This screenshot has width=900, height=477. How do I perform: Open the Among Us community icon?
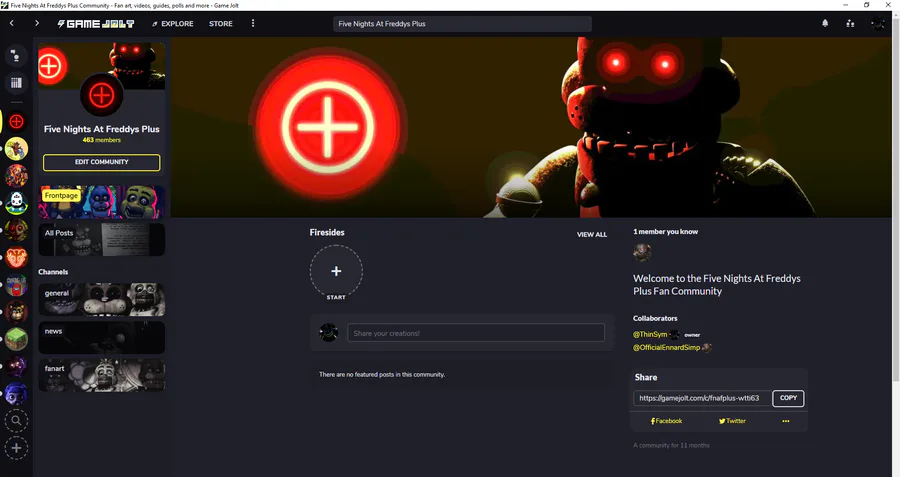pyautogui.click(x=16, y=285)
